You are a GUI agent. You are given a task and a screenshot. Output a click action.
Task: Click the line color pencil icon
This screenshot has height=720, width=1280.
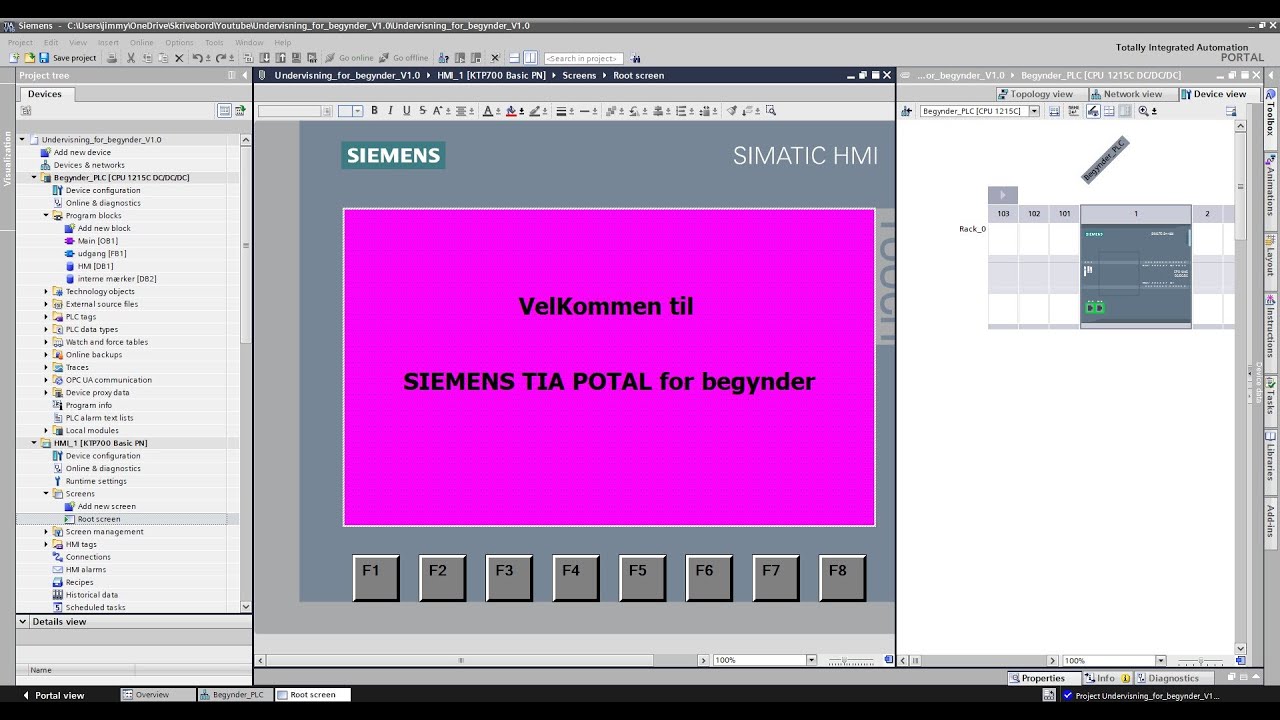pyautogui.click(x=535, y=111)
